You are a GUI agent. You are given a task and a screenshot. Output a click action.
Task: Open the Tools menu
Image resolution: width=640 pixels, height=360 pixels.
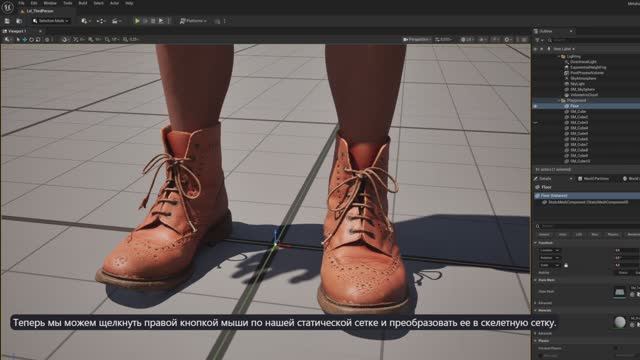point(68,3)
